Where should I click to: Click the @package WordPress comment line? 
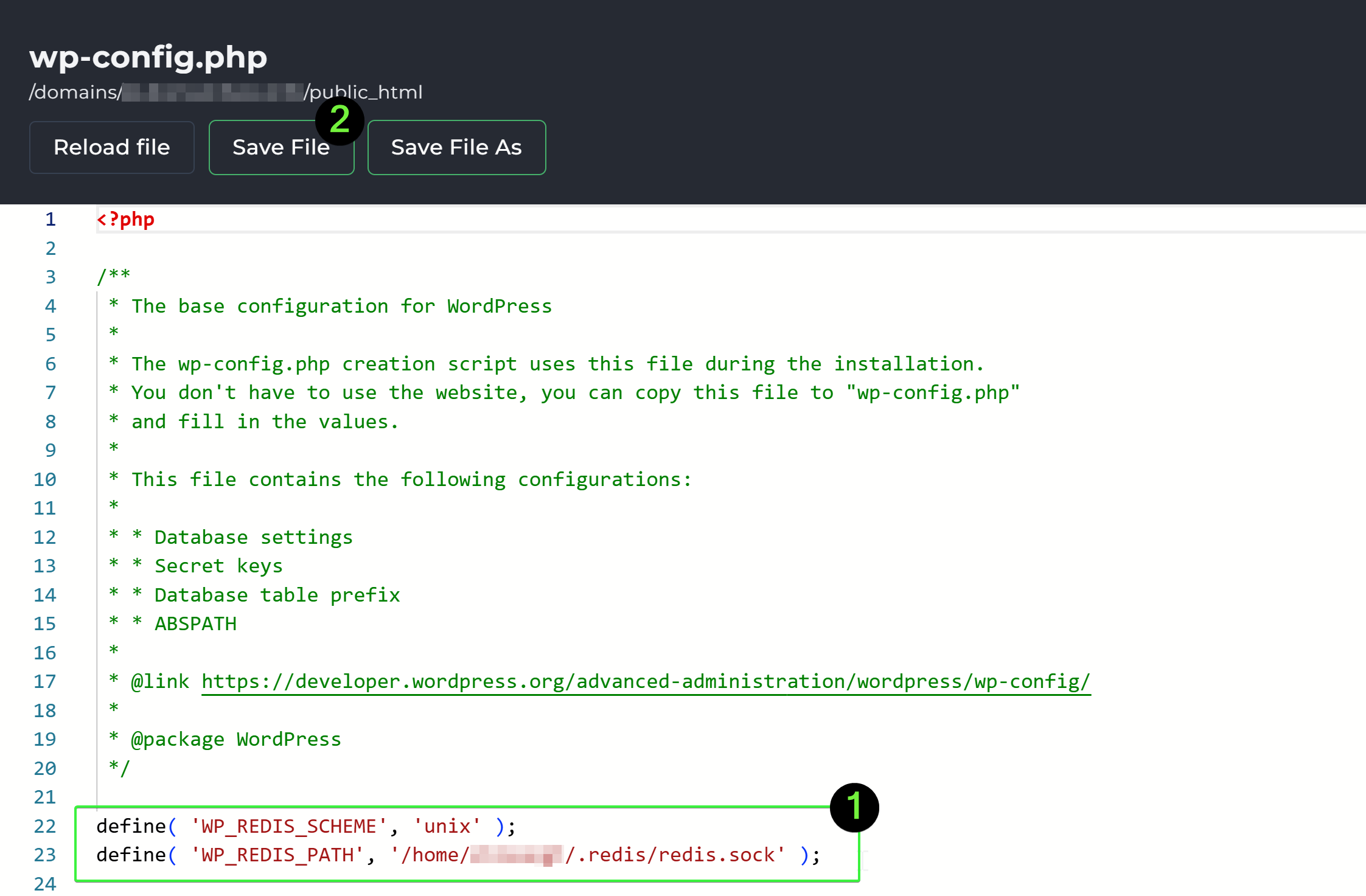(x=236, y=739)
